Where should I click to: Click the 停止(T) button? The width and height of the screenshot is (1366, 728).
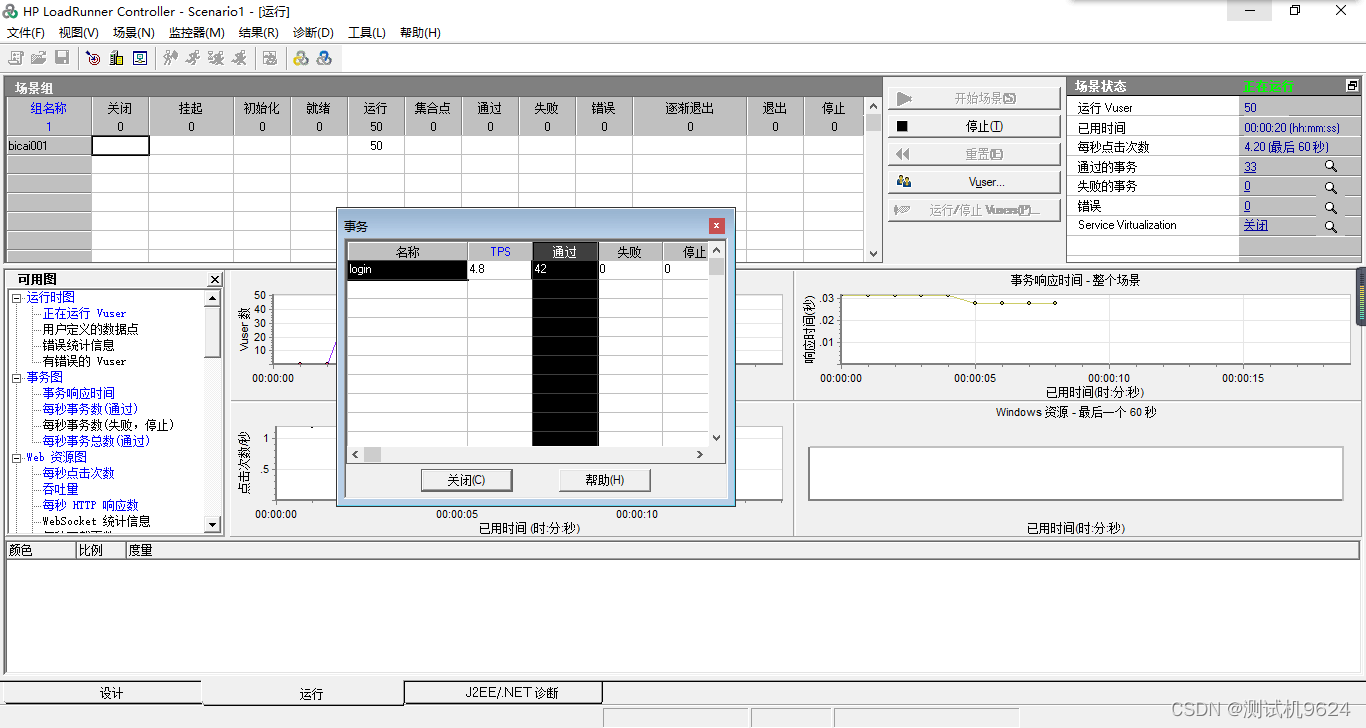[x=974, y=126]
